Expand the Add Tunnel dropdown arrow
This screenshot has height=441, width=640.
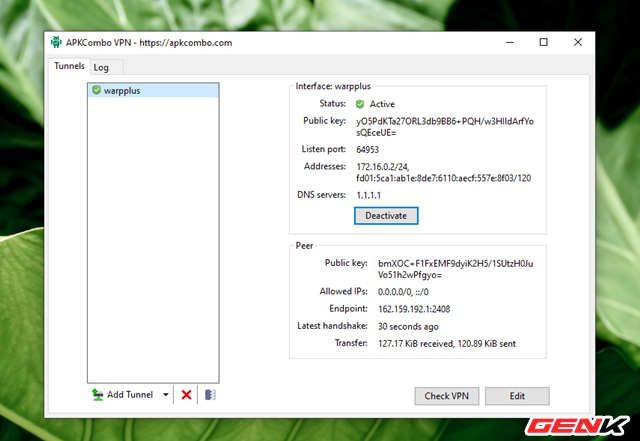165,395
